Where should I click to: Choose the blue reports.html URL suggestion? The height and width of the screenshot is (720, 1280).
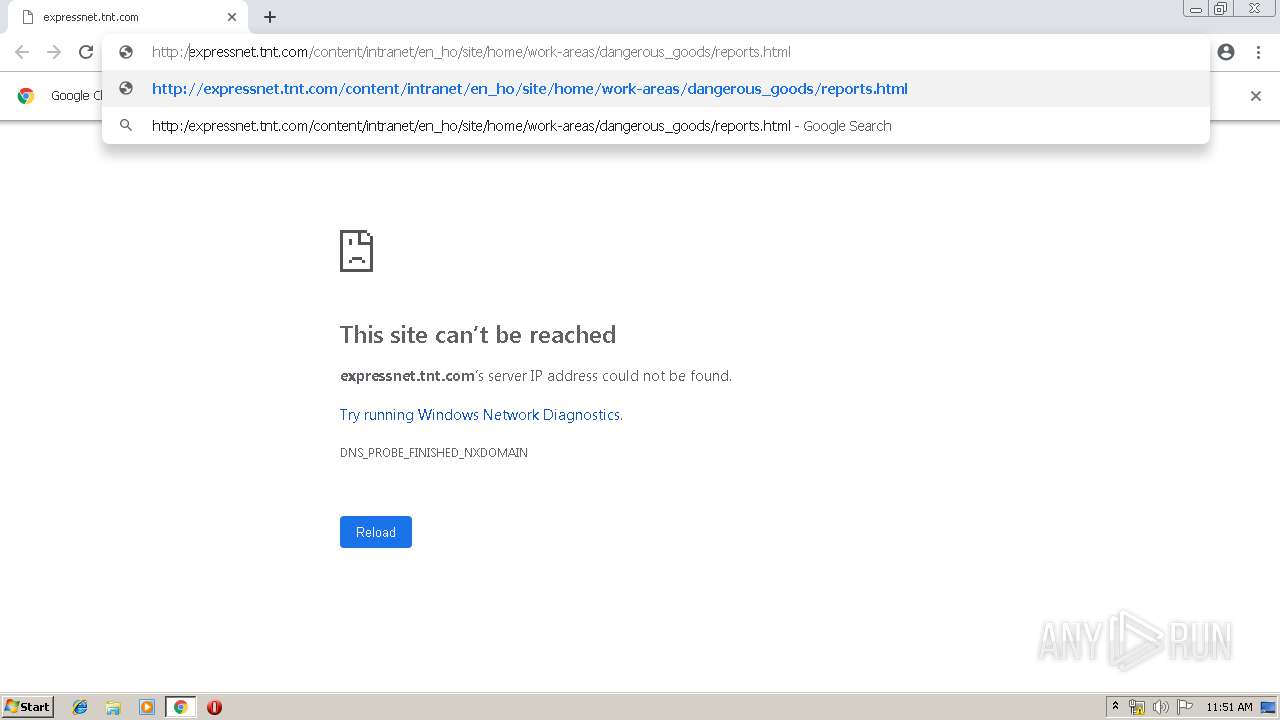[656, 89]
